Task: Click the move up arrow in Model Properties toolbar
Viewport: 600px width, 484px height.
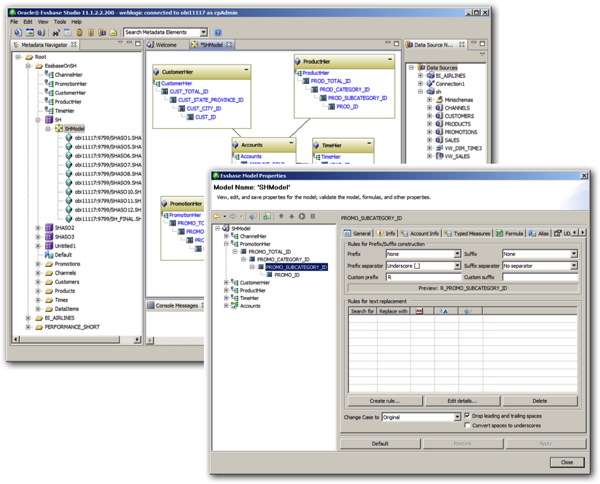Action: click(x=281, y=217)
